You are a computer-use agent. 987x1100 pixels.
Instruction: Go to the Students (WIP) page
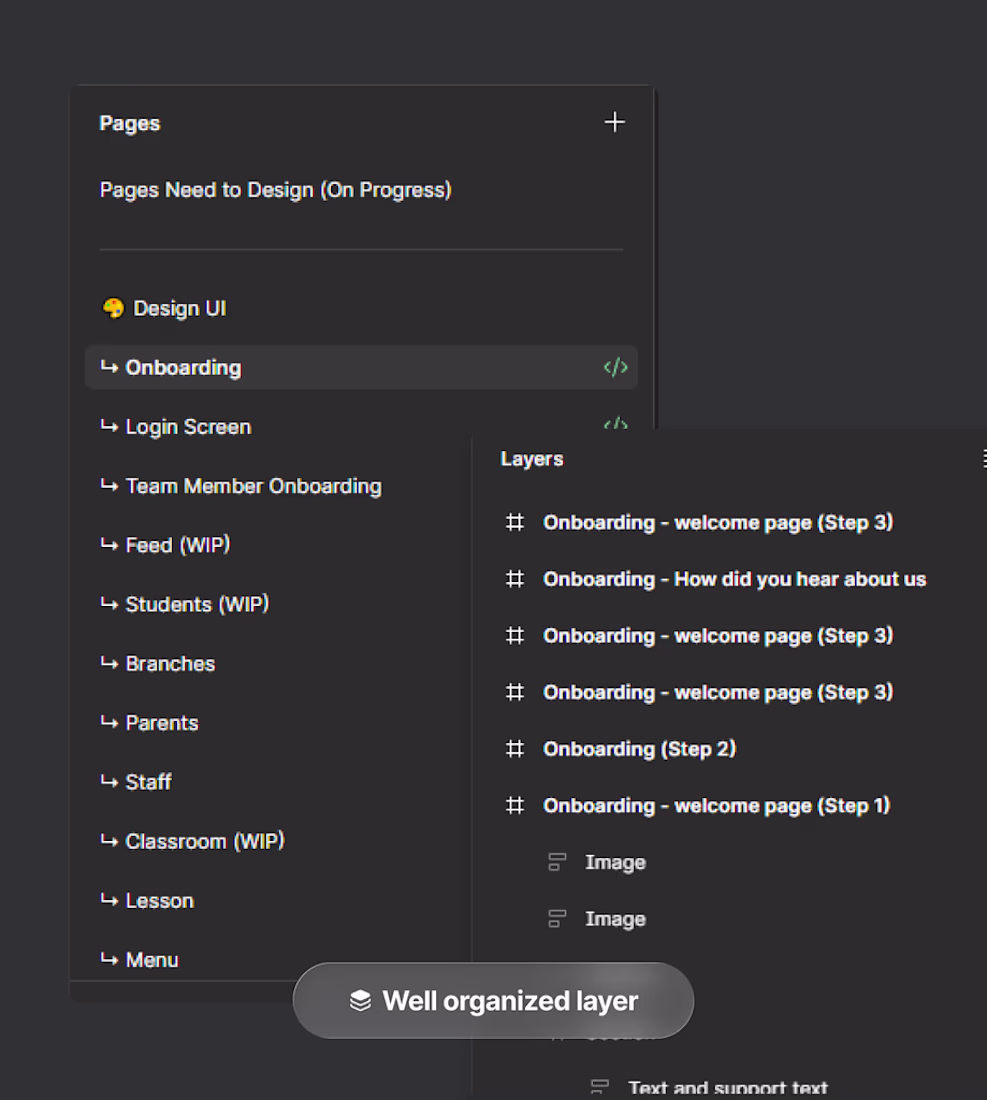tap(197, 604)
